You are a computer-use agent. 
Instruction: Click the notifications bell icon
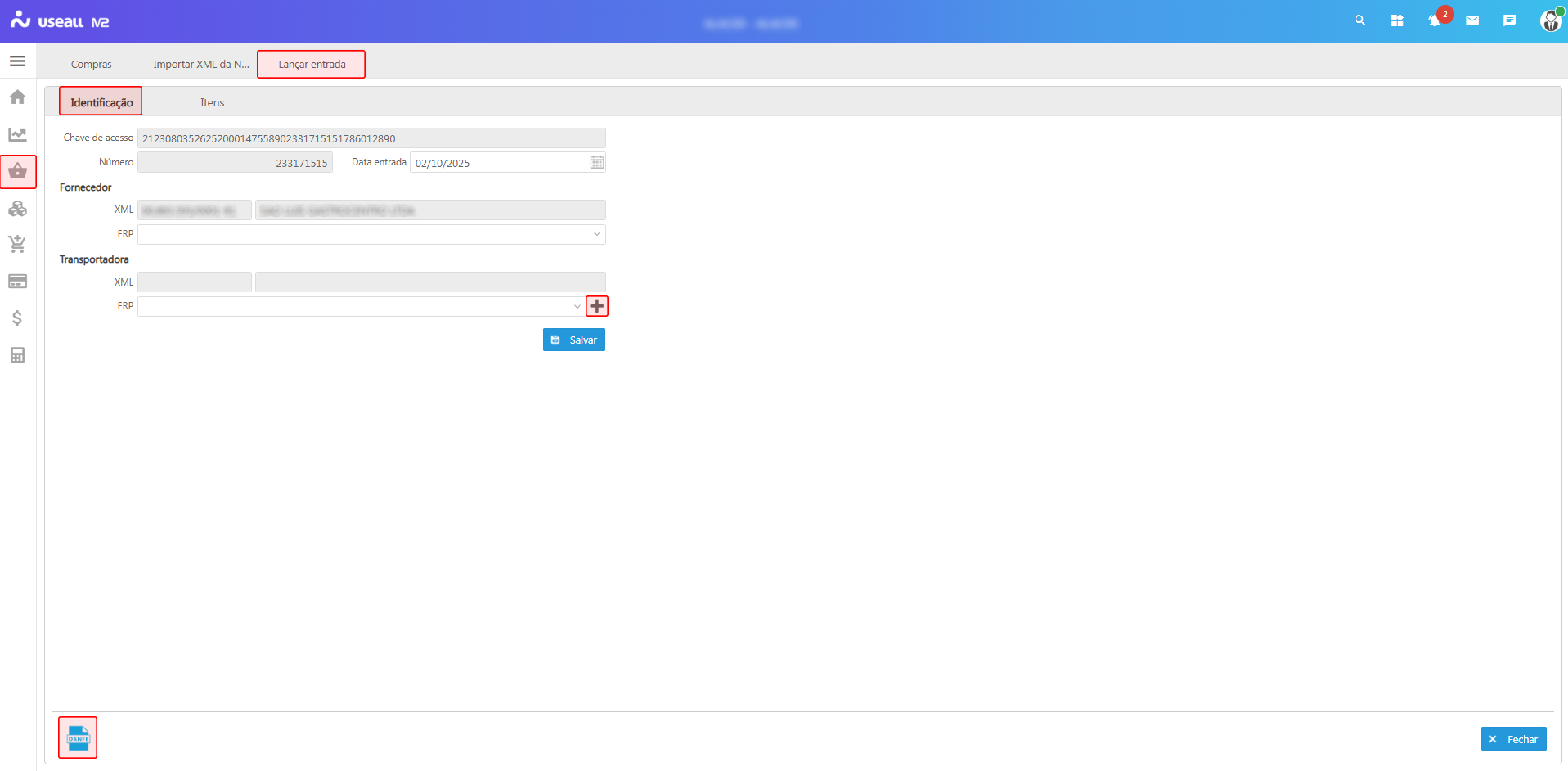(x=1434, y=21)
